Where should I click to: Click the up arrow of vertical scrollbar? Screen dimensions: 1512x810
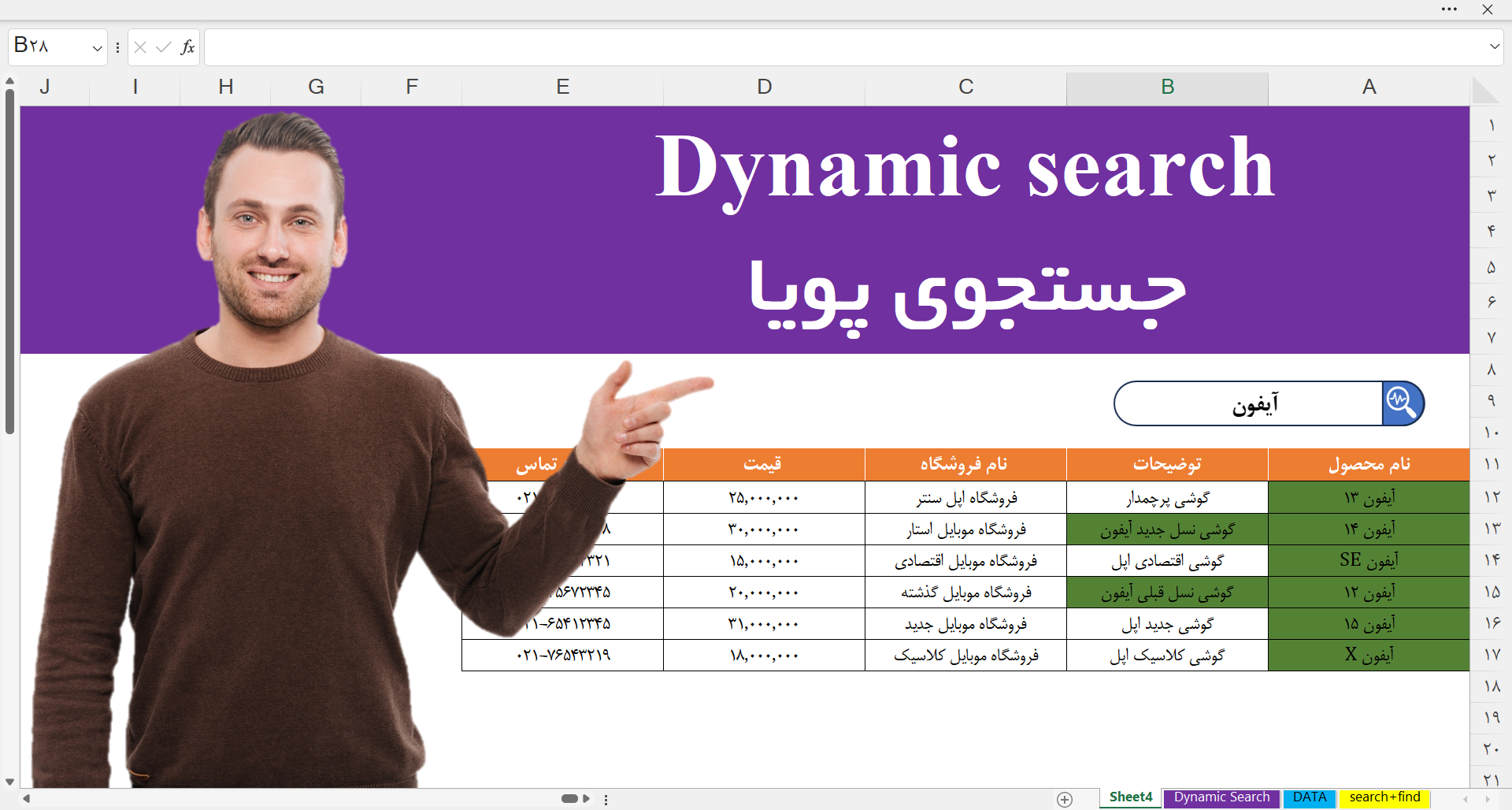click(x=9, y=80)
